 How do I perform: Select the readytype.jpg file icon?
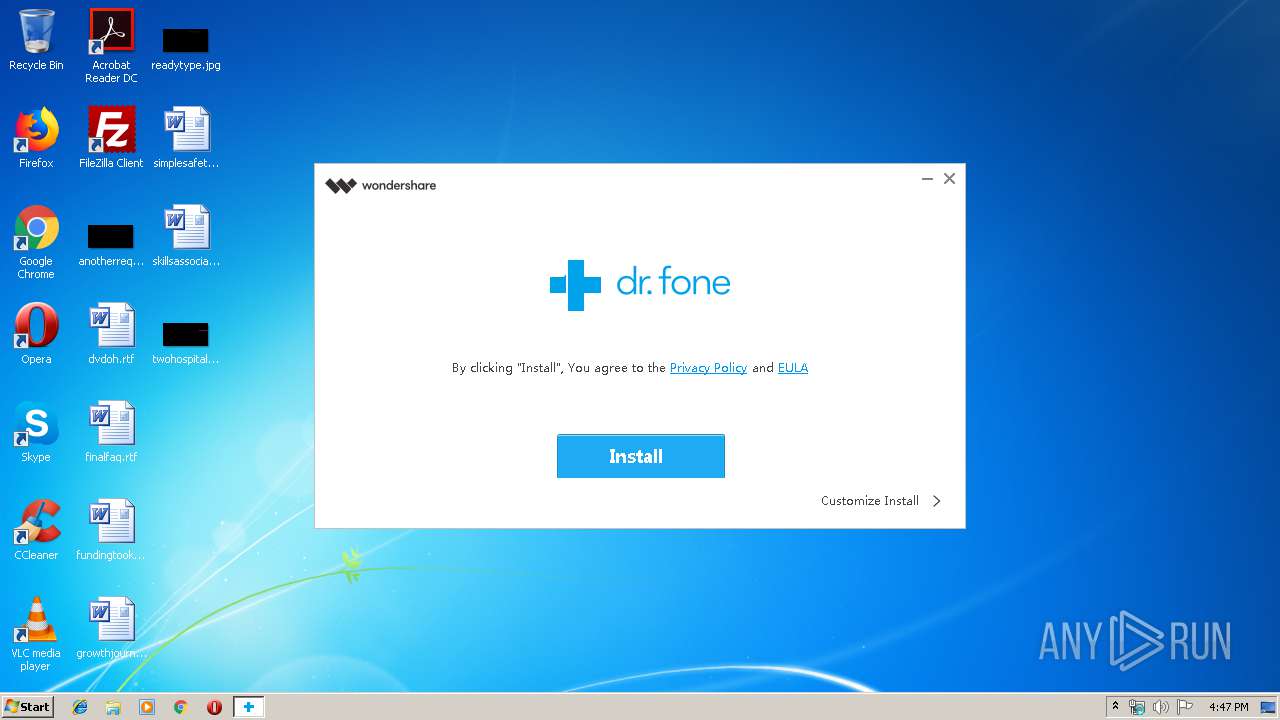click(x=186, y=48)
